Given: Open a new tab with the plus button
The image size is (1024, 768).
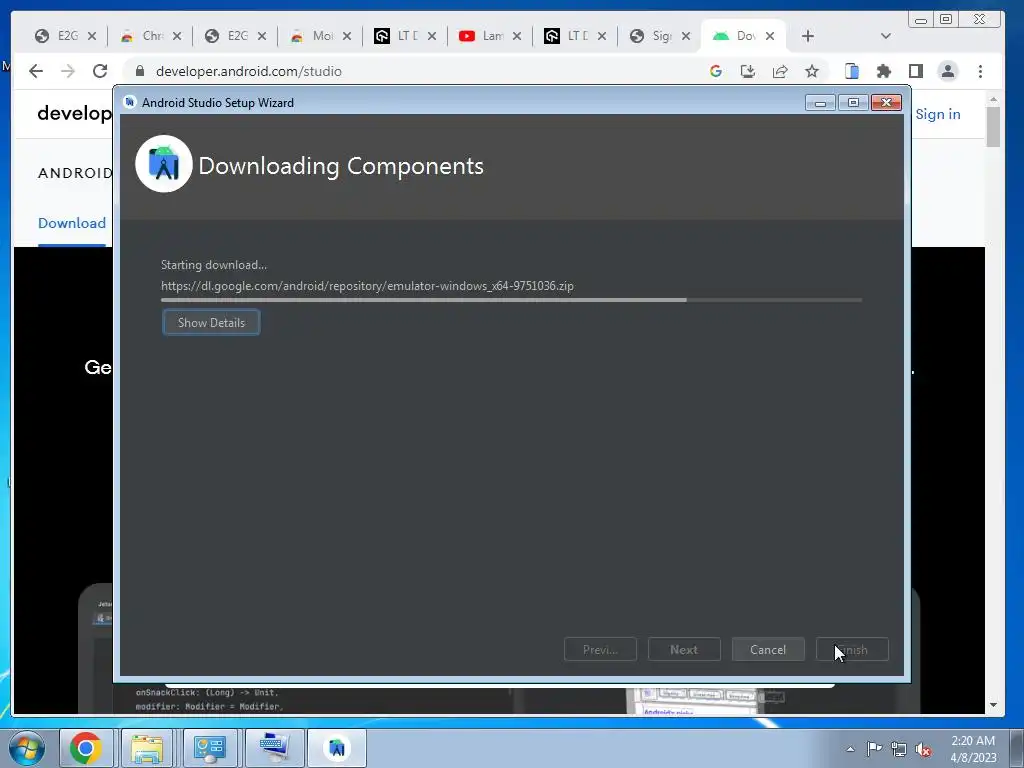Looking at the screenshot, I should pyautogui.click(x=808, y=36).
